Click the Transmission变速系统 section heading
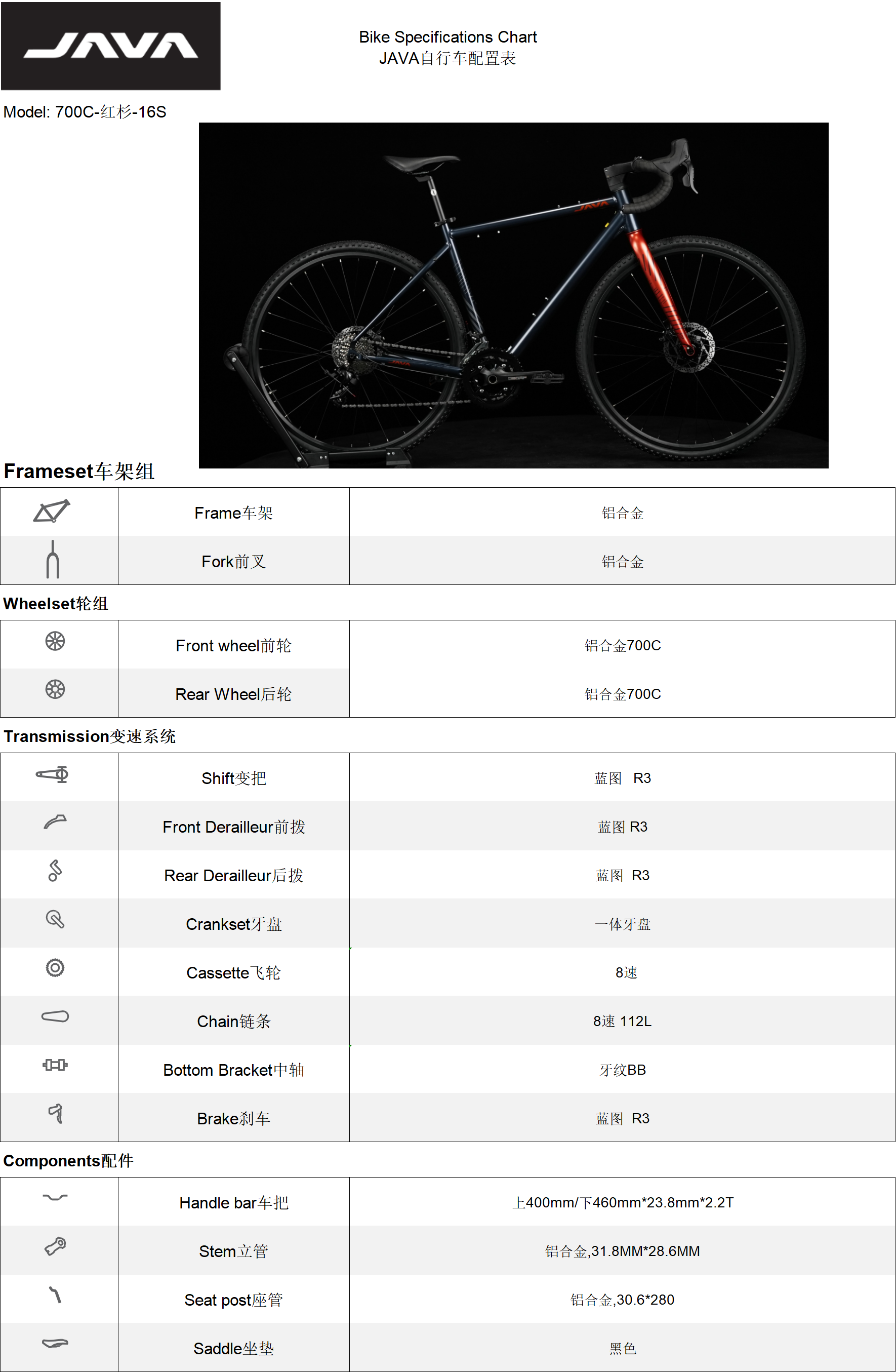896x1372 pixels. [x=89, y=736]
